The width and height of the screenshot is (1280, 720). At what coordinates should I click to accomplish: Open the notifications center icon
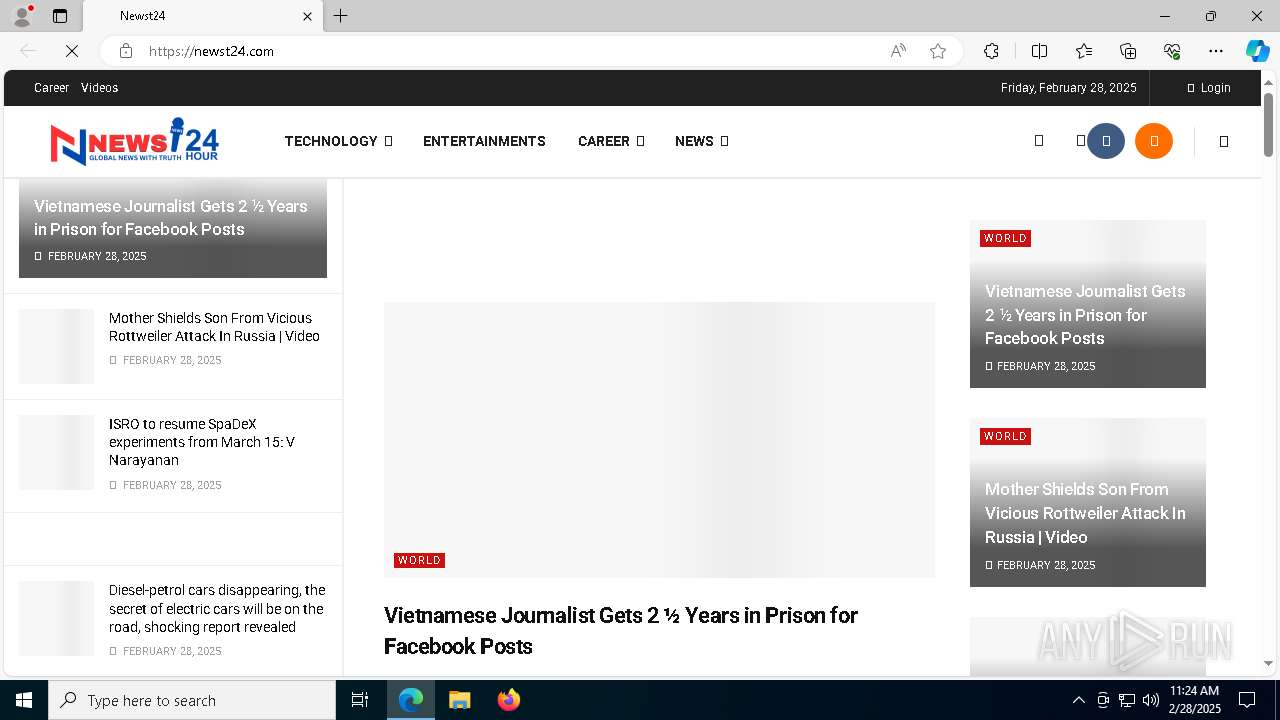coord(1247,700)
